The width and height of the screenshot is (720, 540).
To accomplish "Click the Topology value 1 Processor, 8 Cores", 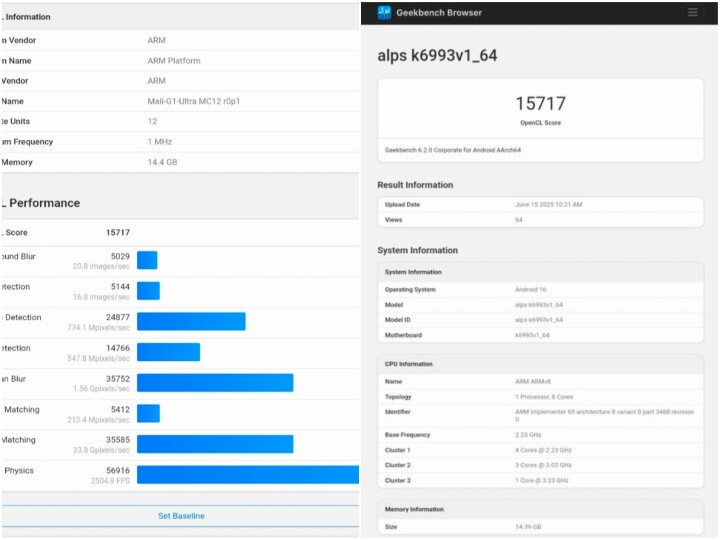I will tap(544, 396).
